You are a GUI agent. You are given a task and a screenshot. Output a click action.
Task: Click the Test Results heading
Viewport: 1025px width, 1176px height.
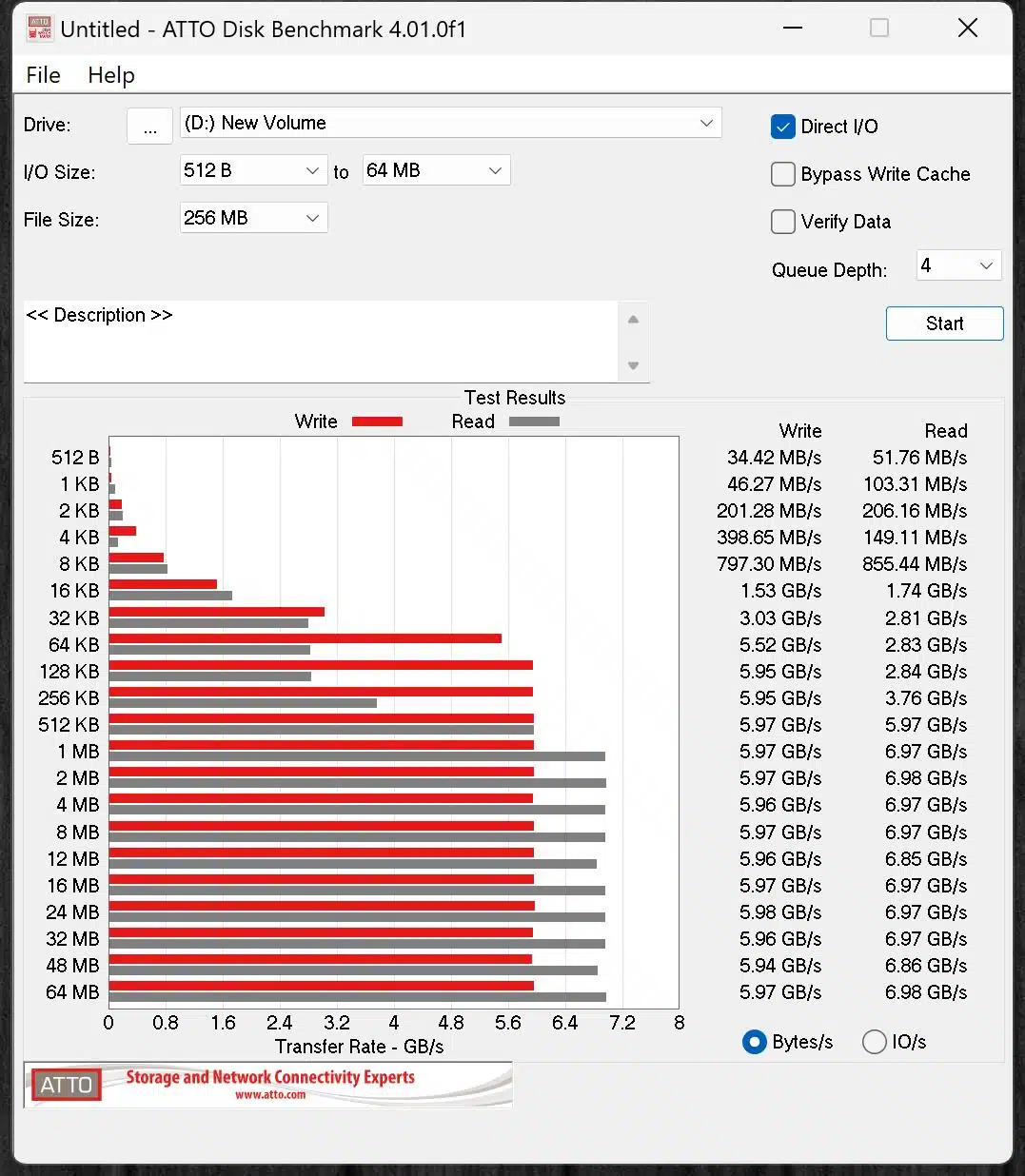(x=515, y=398)
